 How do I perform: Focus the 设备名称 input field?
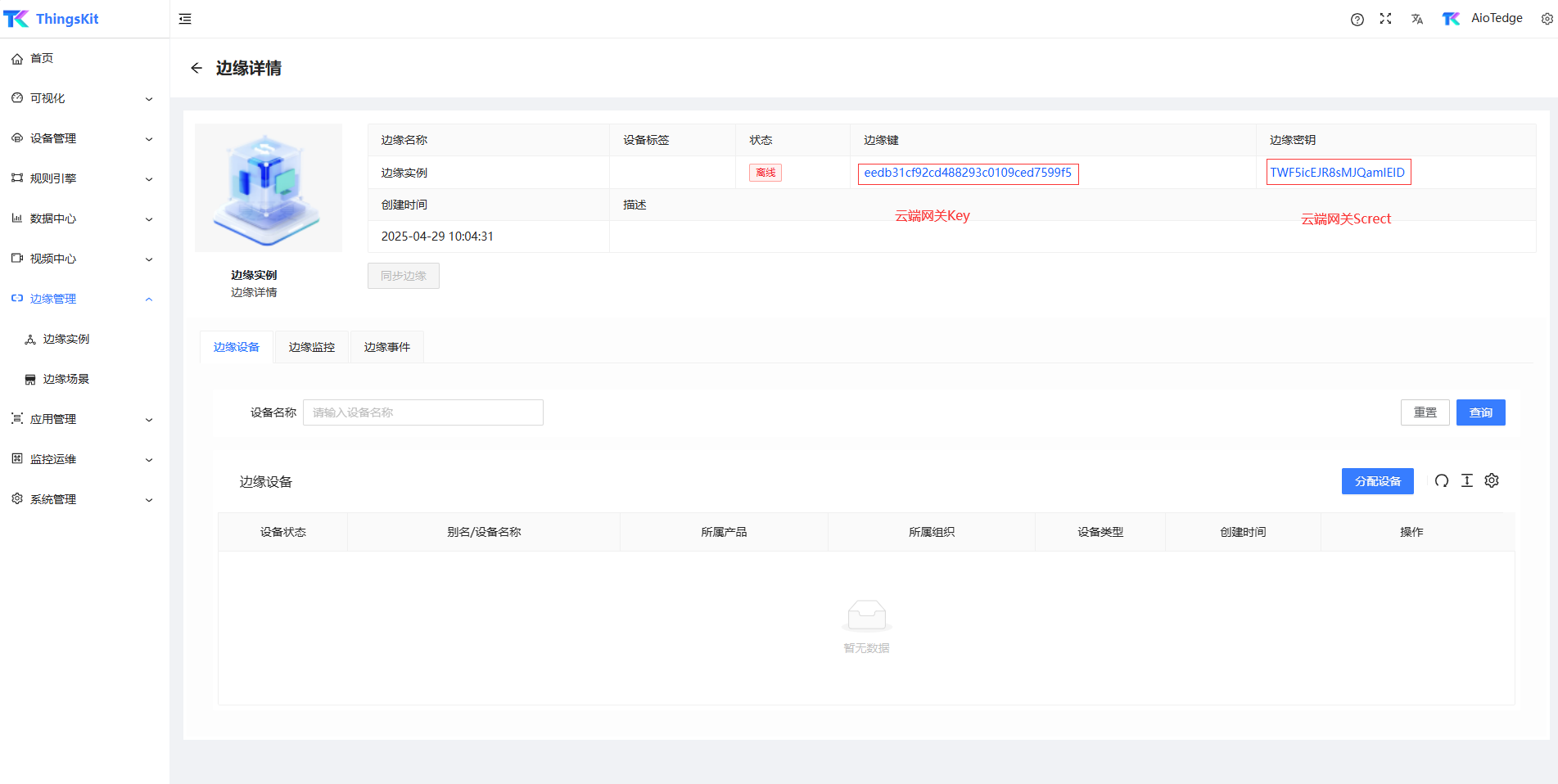pyautogui.click(x=422, y=412)
